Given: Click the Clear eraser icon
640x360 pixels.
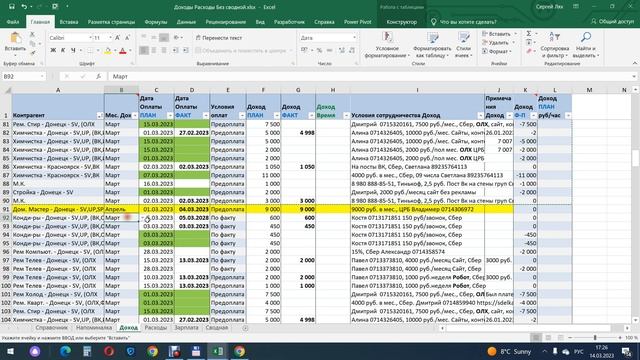Looking at the screenshot, I should click(529, 51).
